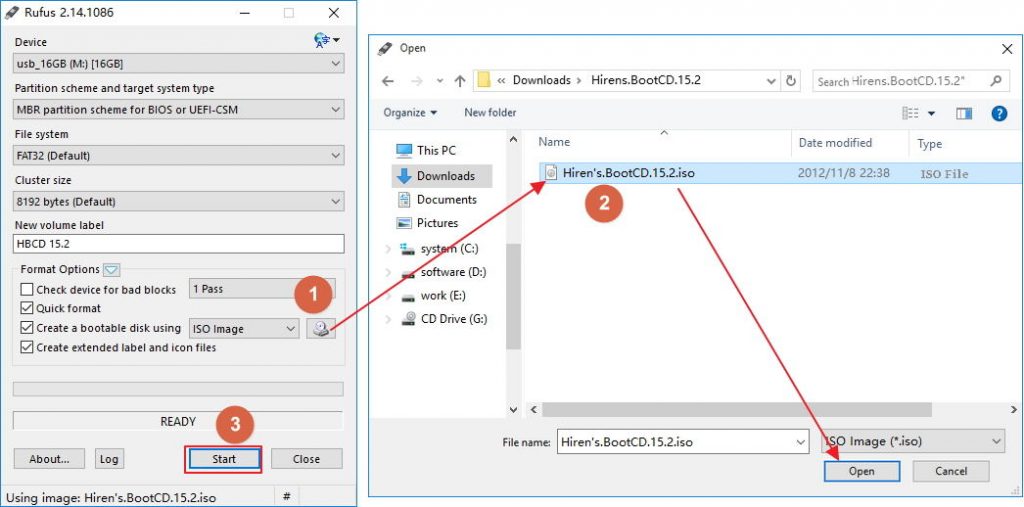Select the Hiren's.BootCD.15.2.iso file name
Viewport: 1024px width, 507px height.
[x=628, y=174]
